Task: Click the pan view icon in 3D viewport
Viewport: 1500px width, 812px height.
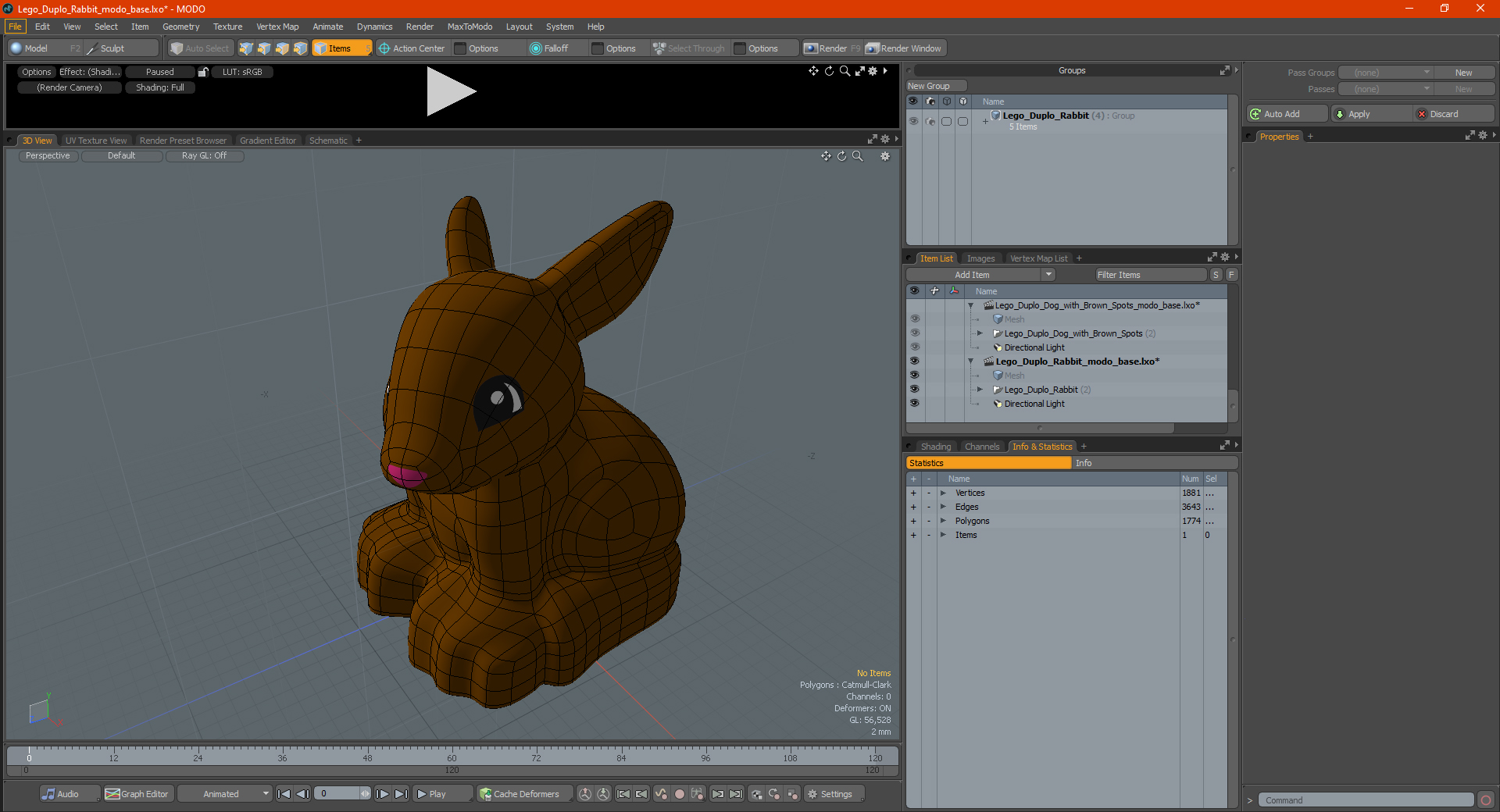Action: [826, 156]
